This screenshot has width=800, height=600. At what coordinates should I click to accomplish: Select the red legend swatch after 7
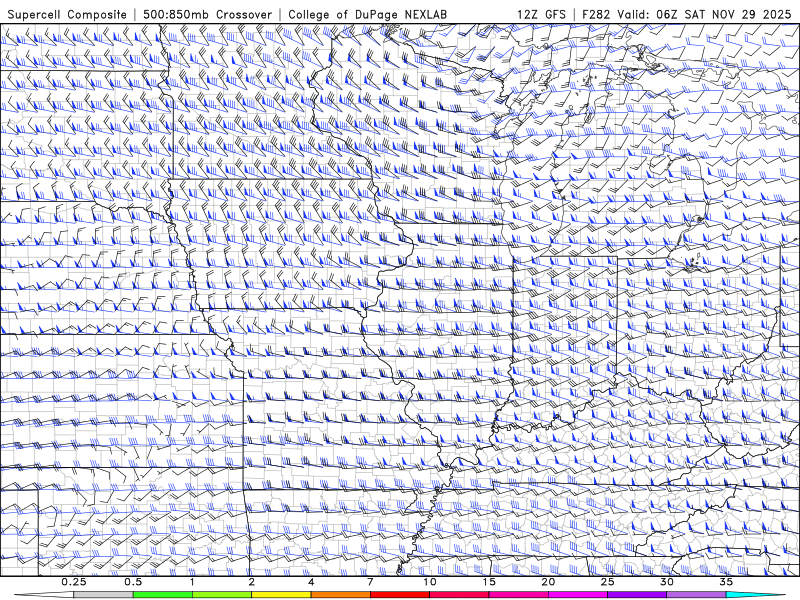click(x=399, y=595)
